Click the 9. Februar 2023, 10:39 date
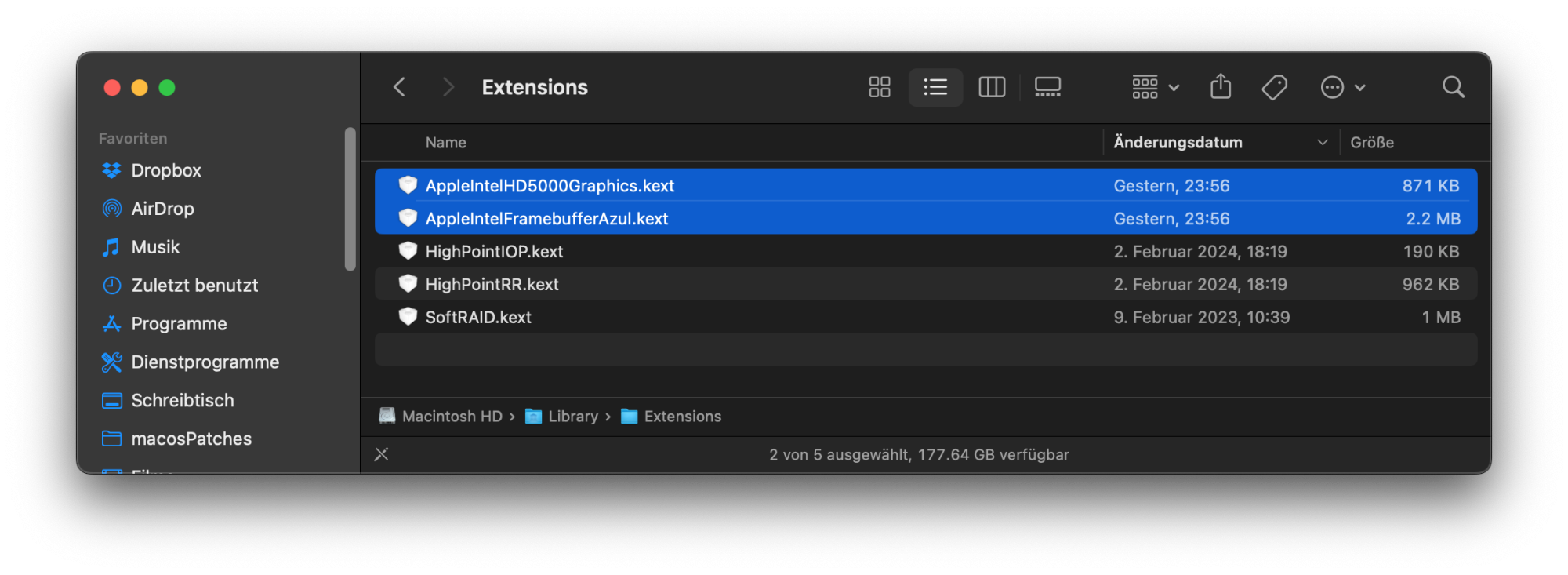 point(1202,318)
